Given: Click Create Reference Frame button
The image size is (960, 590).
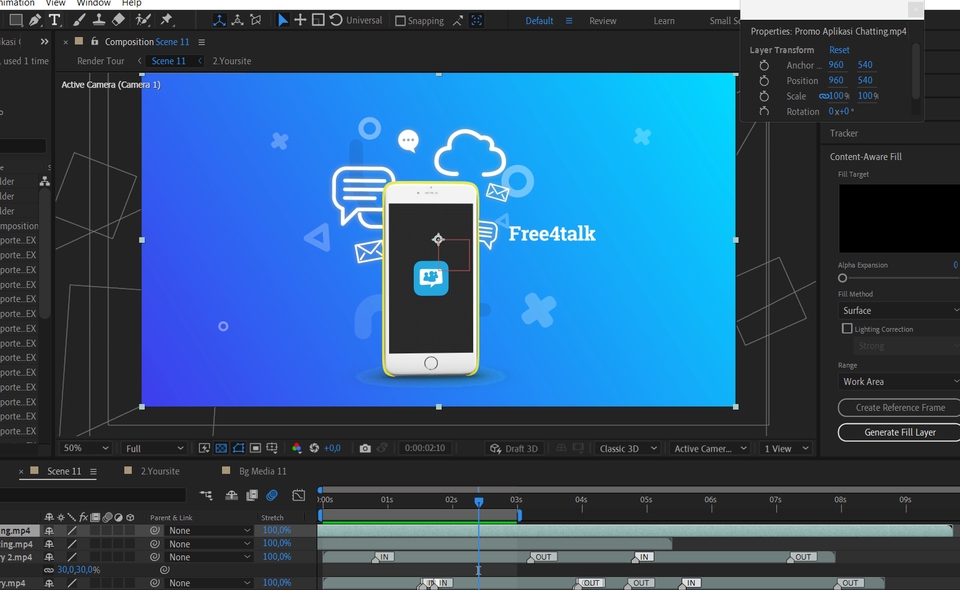Looking at the screenshot, I should tap(899, 408).
